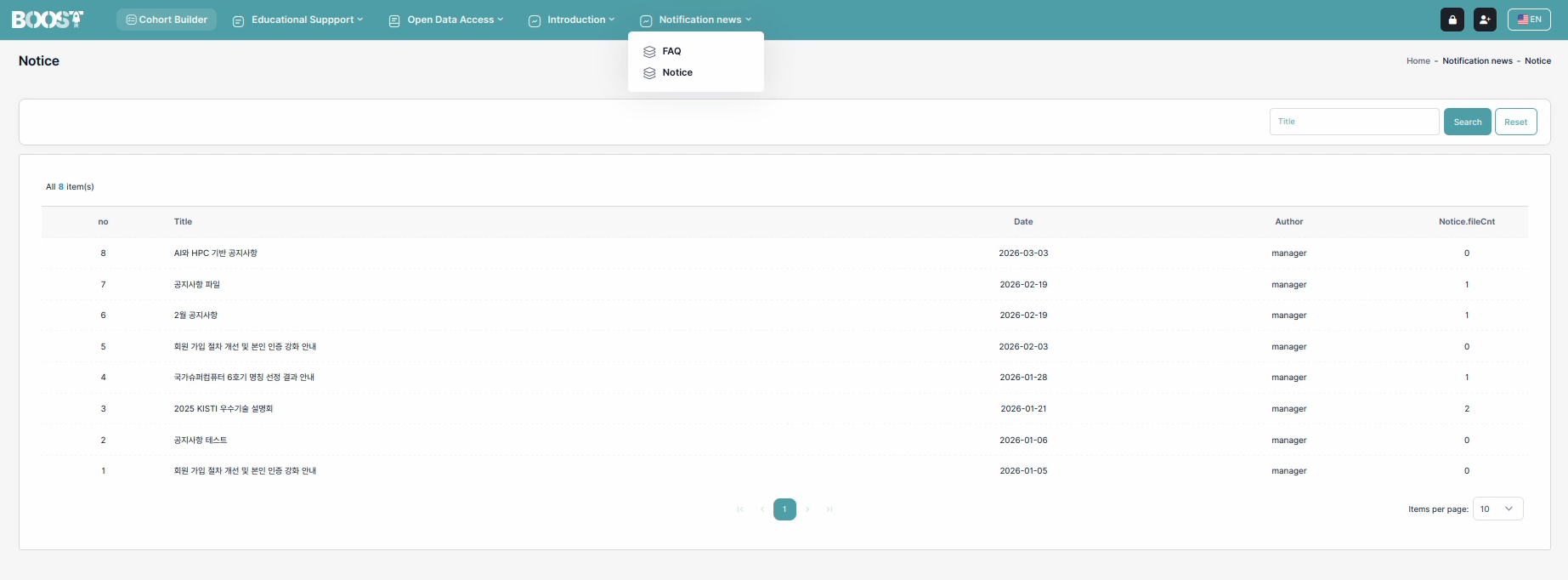
Task: Open the Cohort Builder page
Action: click(x=167, y=20)
